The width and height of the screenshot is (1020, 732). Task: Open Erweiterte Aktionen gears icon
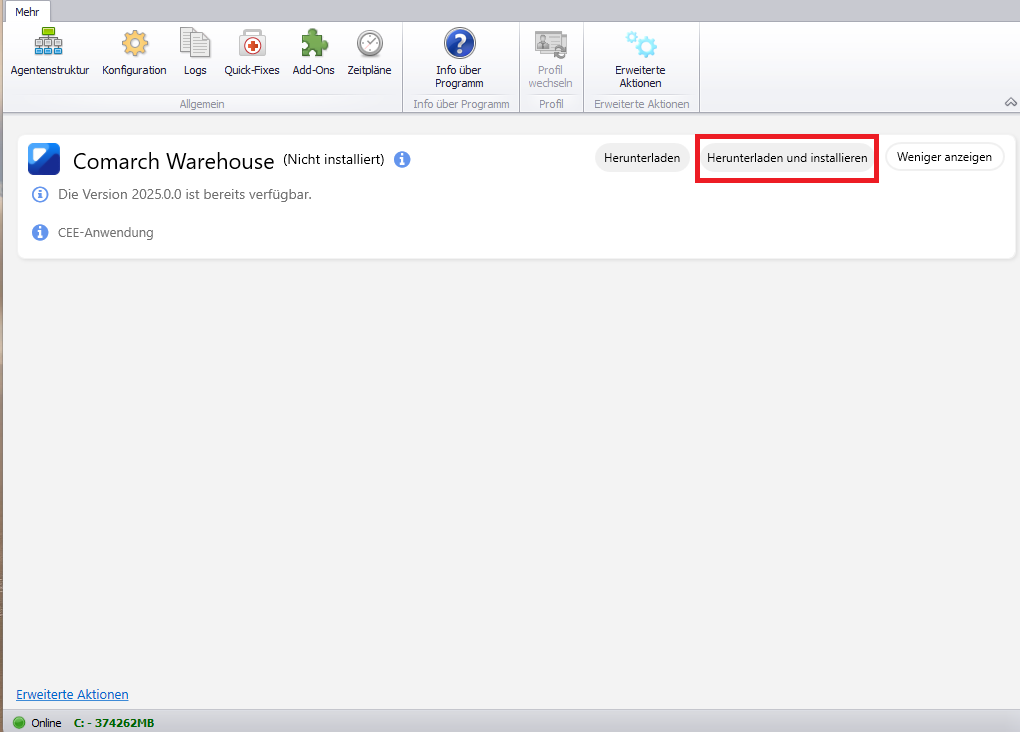tap(641, 44)
